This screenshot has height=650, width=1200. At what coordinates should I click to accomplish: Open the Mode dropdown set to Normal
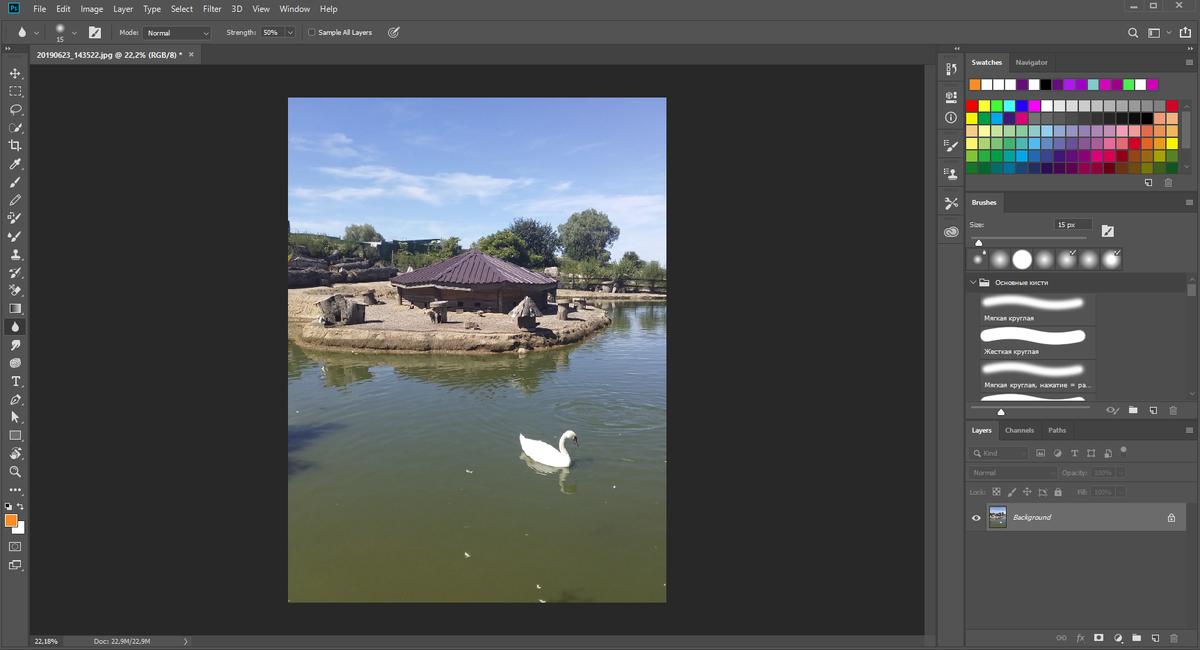(x=177, y=32)
